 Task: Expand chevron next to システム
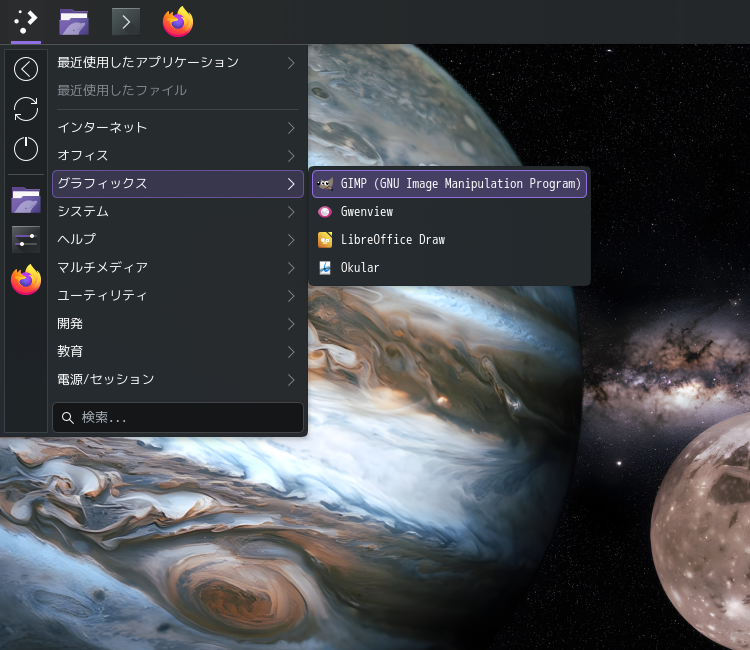point(291,212)
